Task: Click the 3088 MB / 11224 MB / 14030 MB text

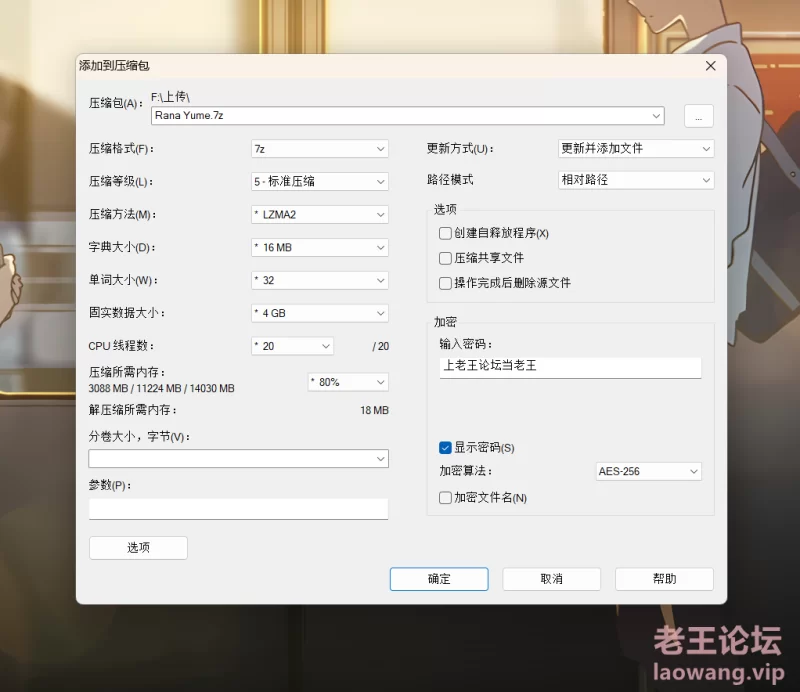Action: [161, 388]
